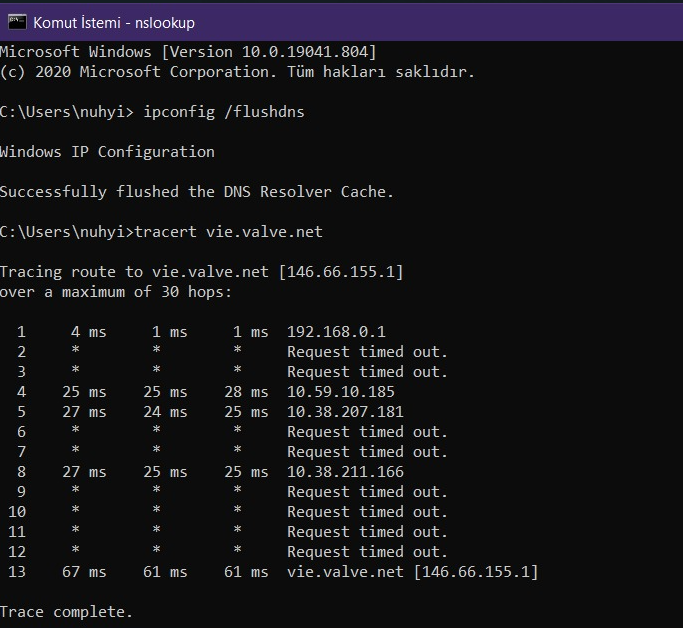This screenshot has width=683, height=628.
Task: Click 'Request timed out.' on hop 2
Action: [367, 352]
